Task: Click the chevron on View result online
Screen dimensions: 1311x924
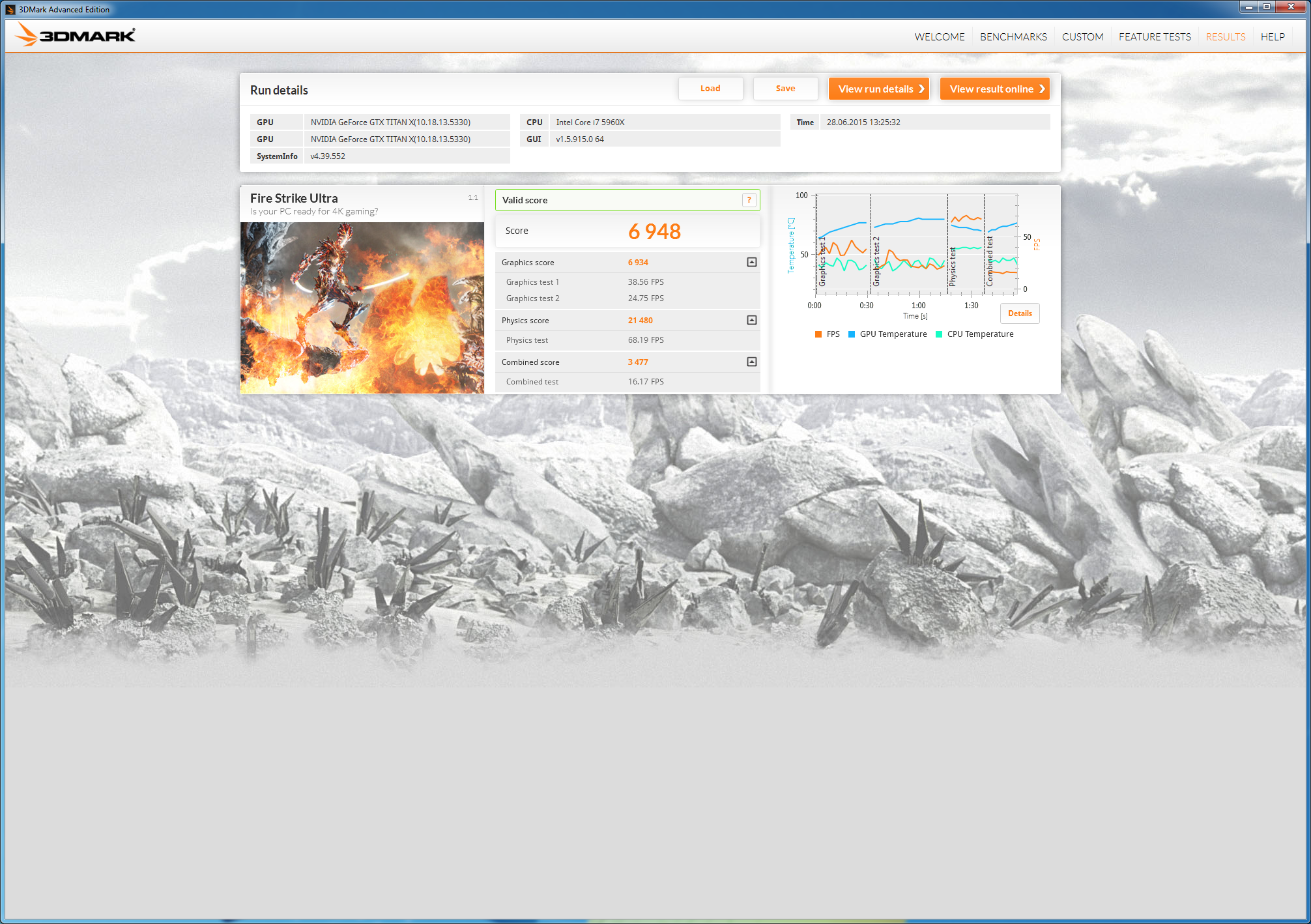Action: click(x=1042, y=89)
